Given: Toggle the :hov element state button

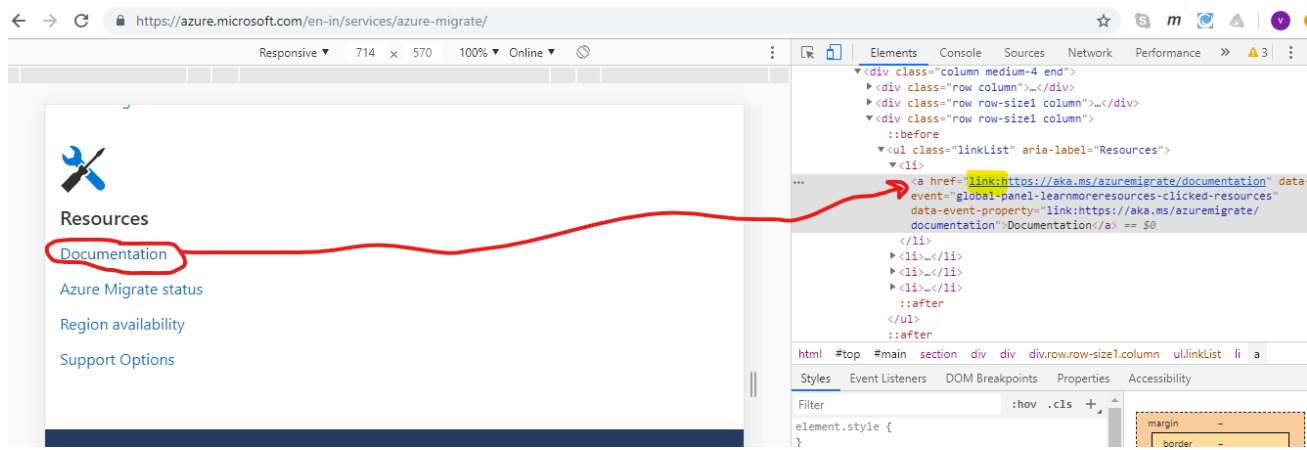Looking at the screenshot, I should tap(1024, 404).
